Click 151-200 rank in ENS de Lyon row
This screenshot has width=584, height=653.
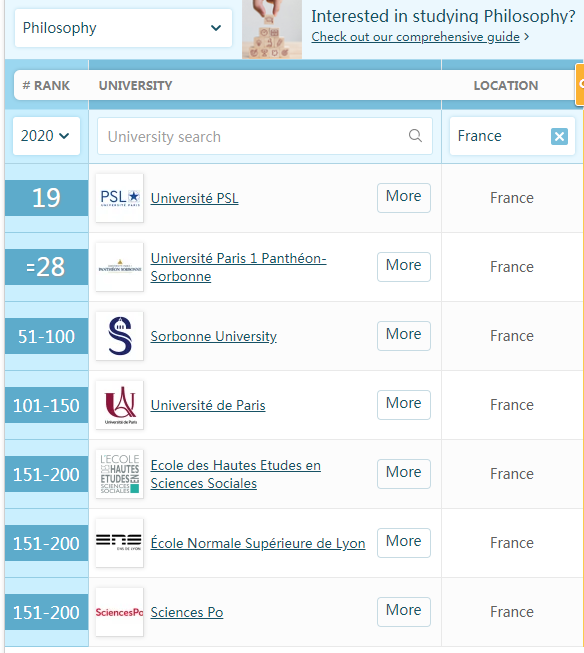click(46, 543)
